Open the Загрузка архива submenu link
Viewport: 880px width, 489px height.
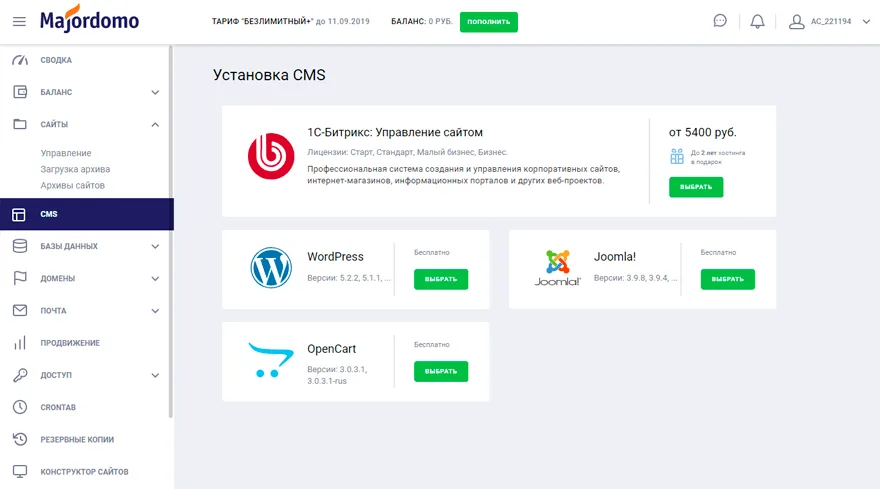75,169
